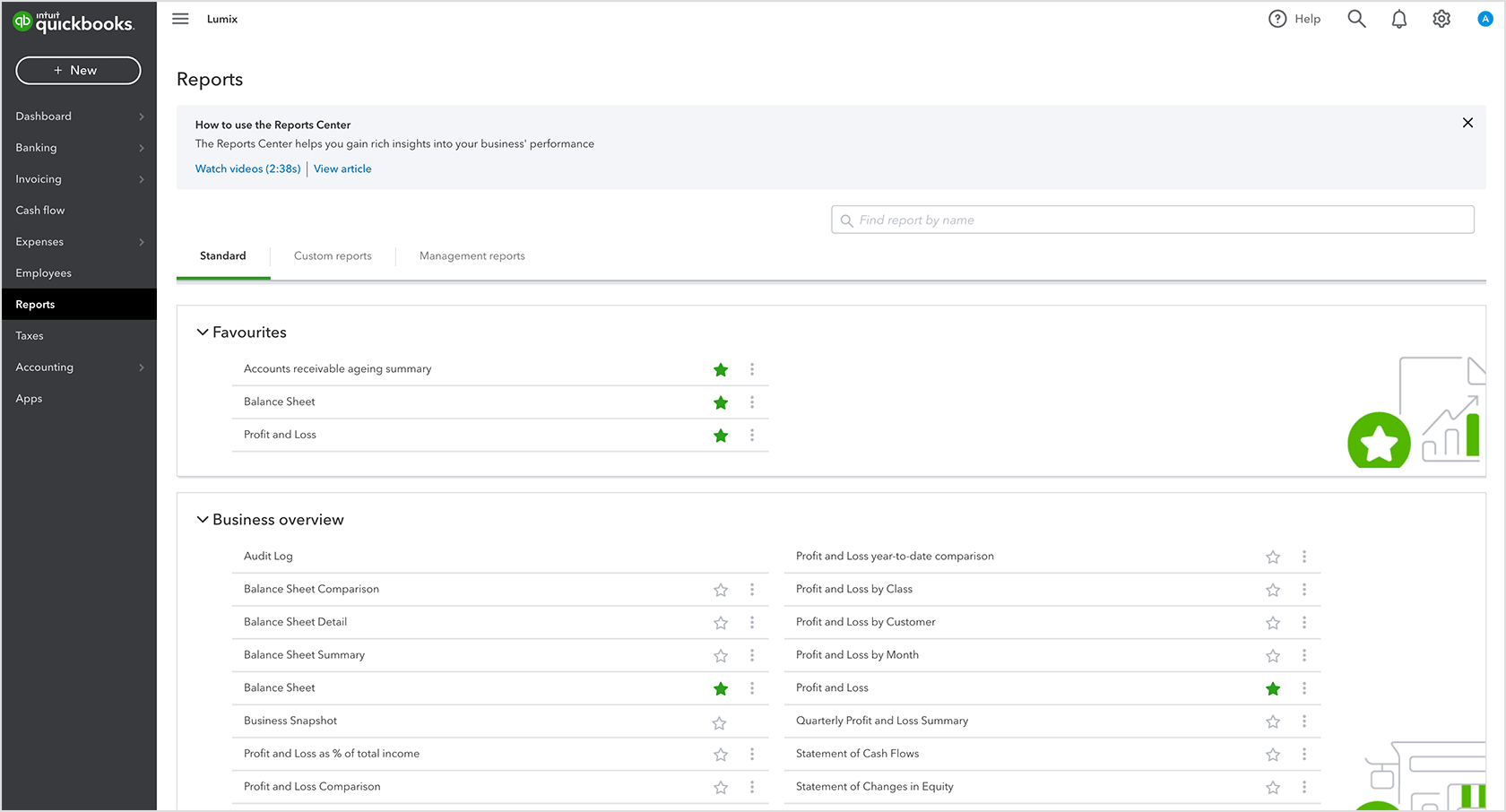Click the hamburger menu icon beside Lumix

180,19
